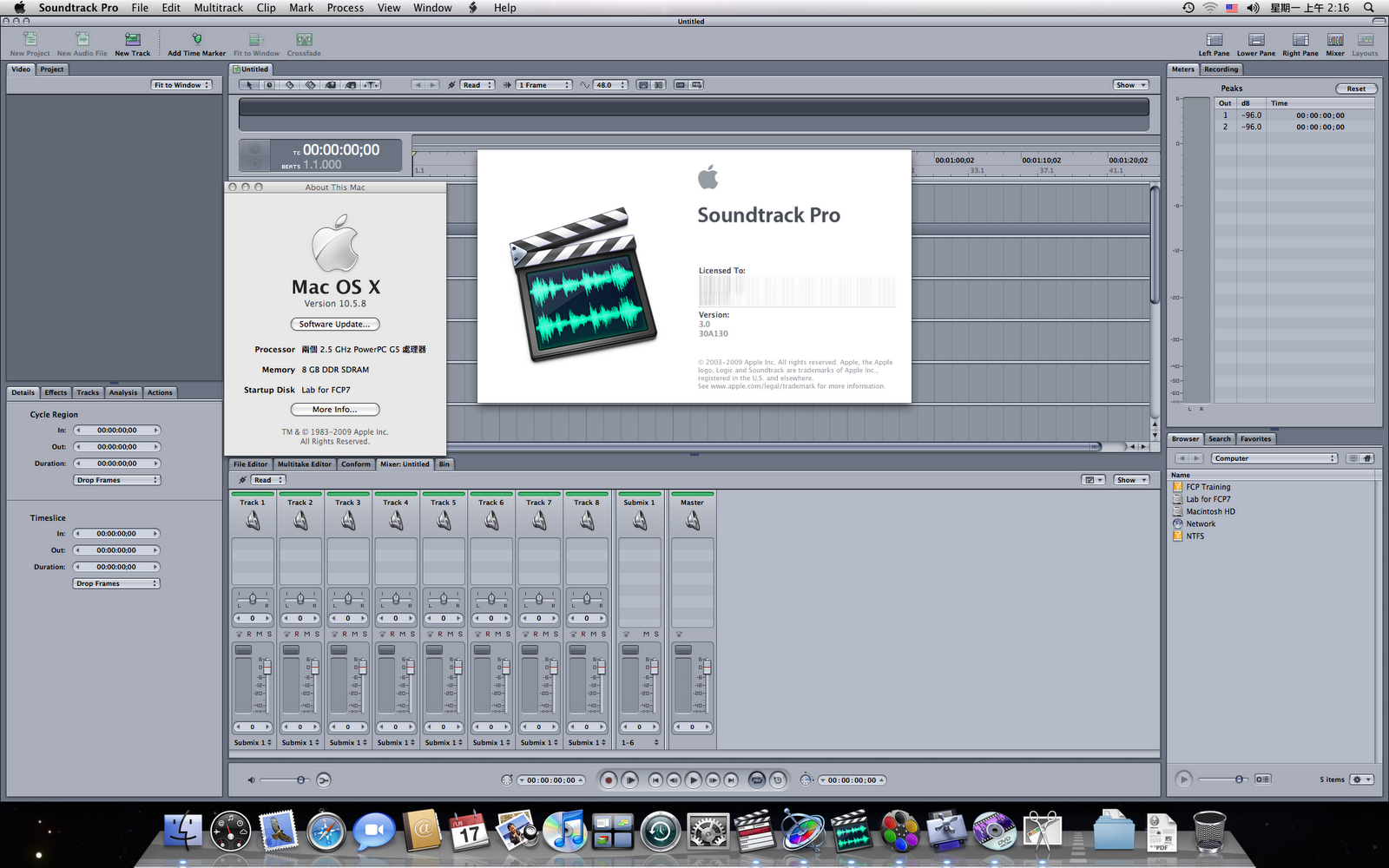
Task: Open Soundtrack Pro from the Dock
Action: pyautogui.click(x=852, y=831)
